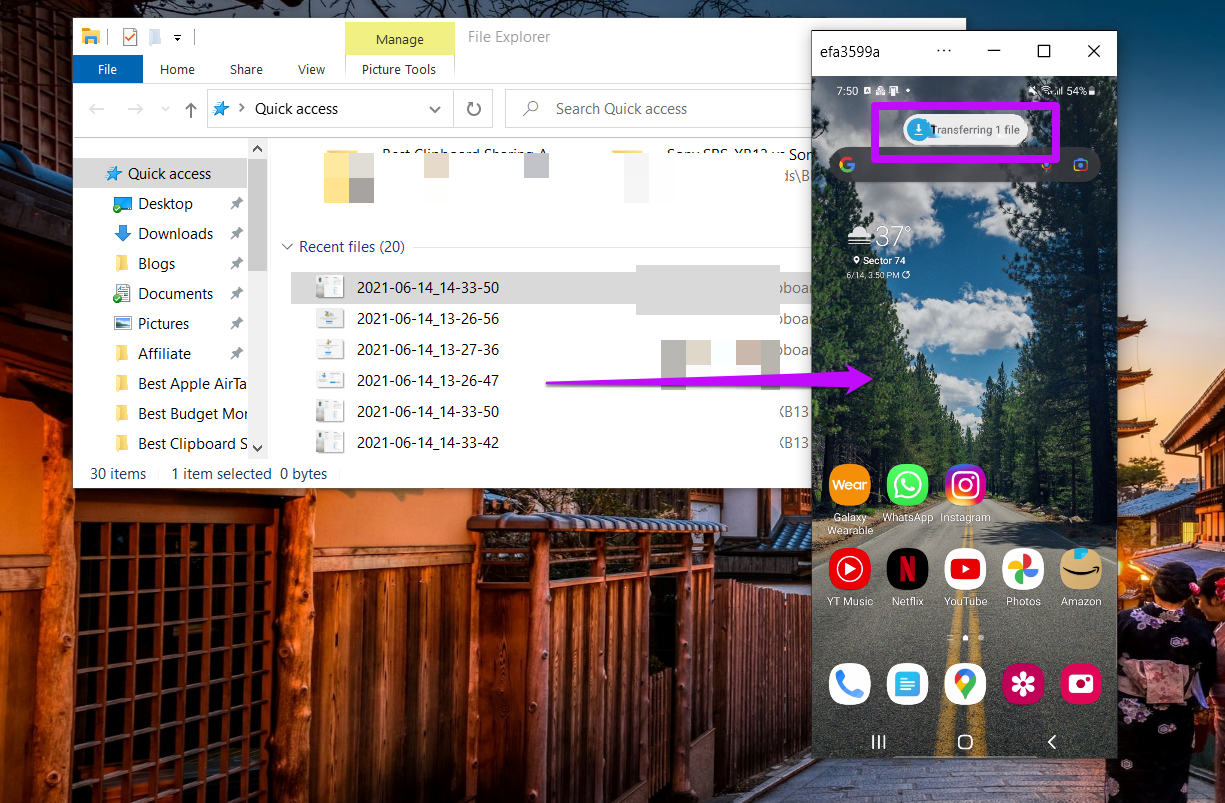1225x803 pixels.
Task: Tap the Google search bar on phone
Action: click(964, 165)
